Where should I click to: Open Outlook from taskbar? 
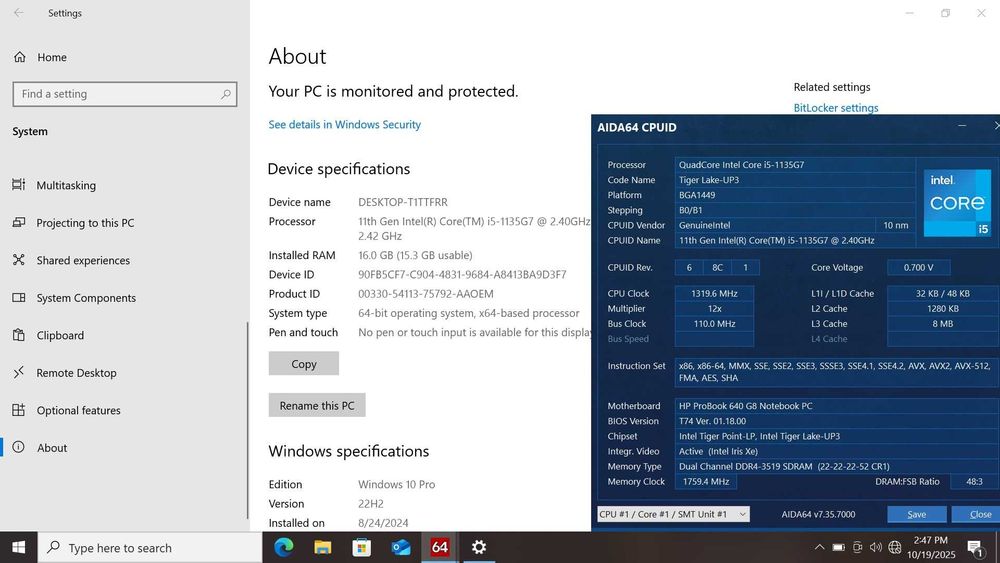[x=401, y=547]
